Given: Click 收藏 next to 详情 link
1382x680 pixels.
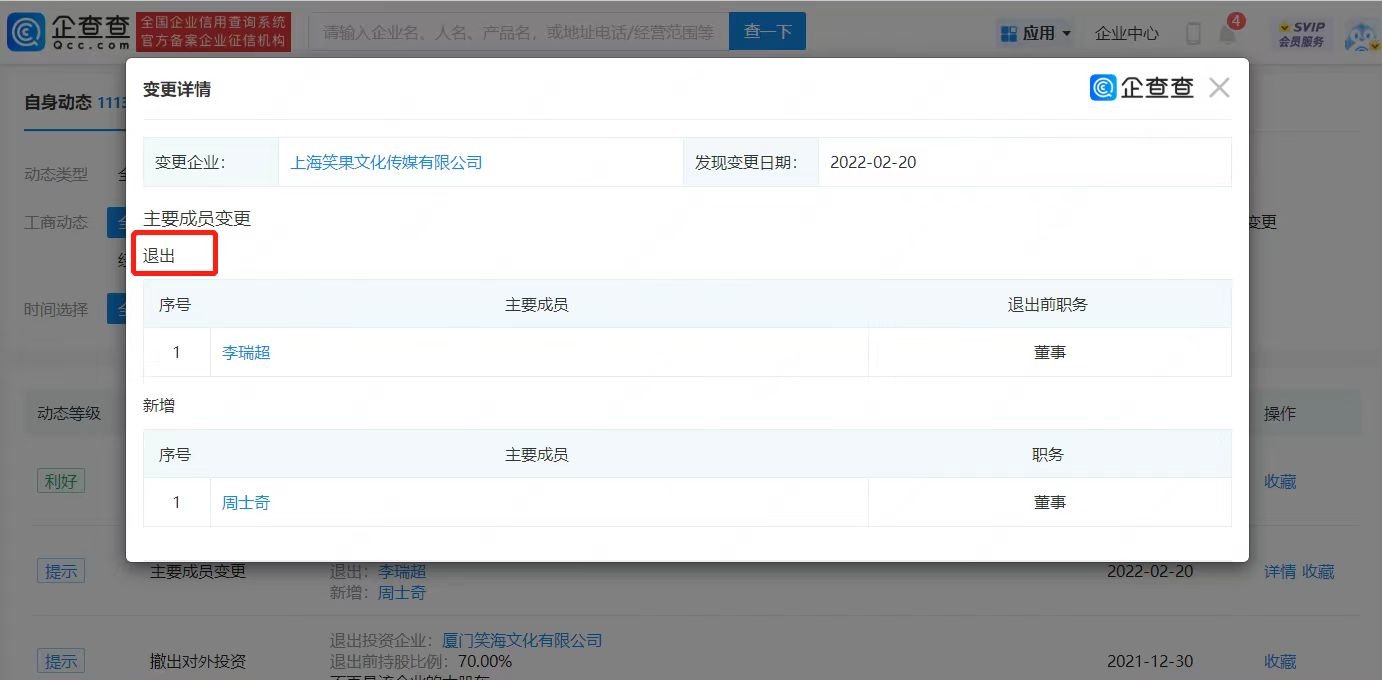Looking at the screenshot, I should (x=1318, y=571).
